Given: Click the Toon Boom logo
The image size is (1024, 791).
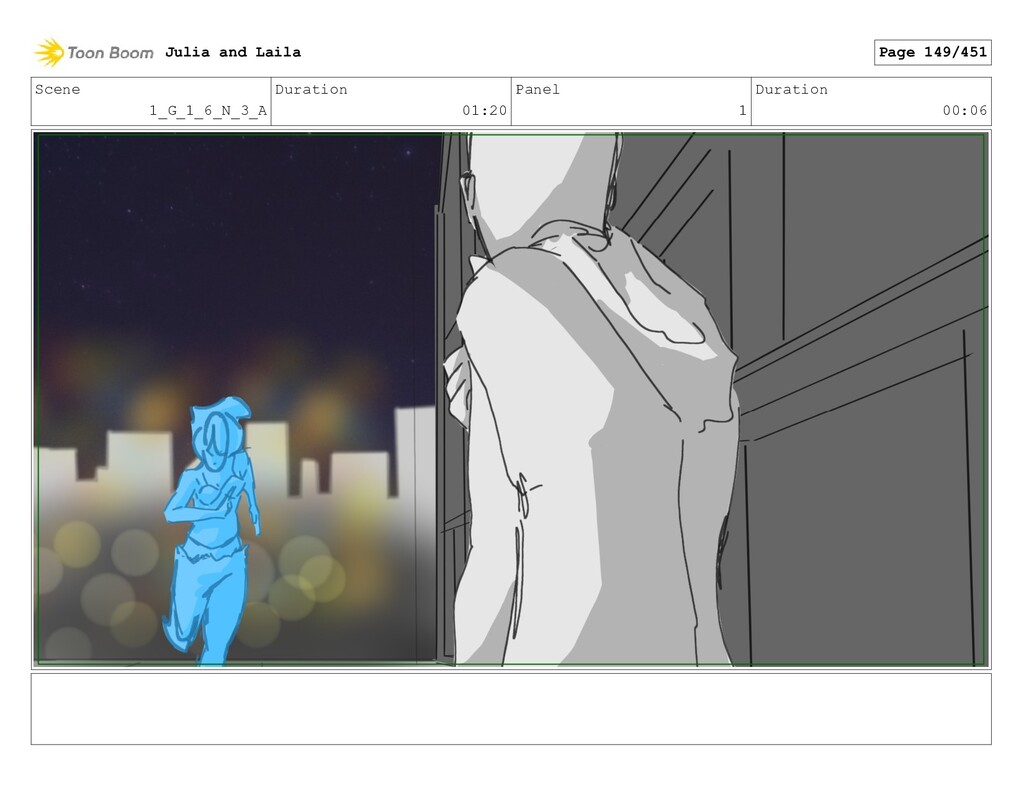Looking at the screenshot, I should click(x=94, y=52).
